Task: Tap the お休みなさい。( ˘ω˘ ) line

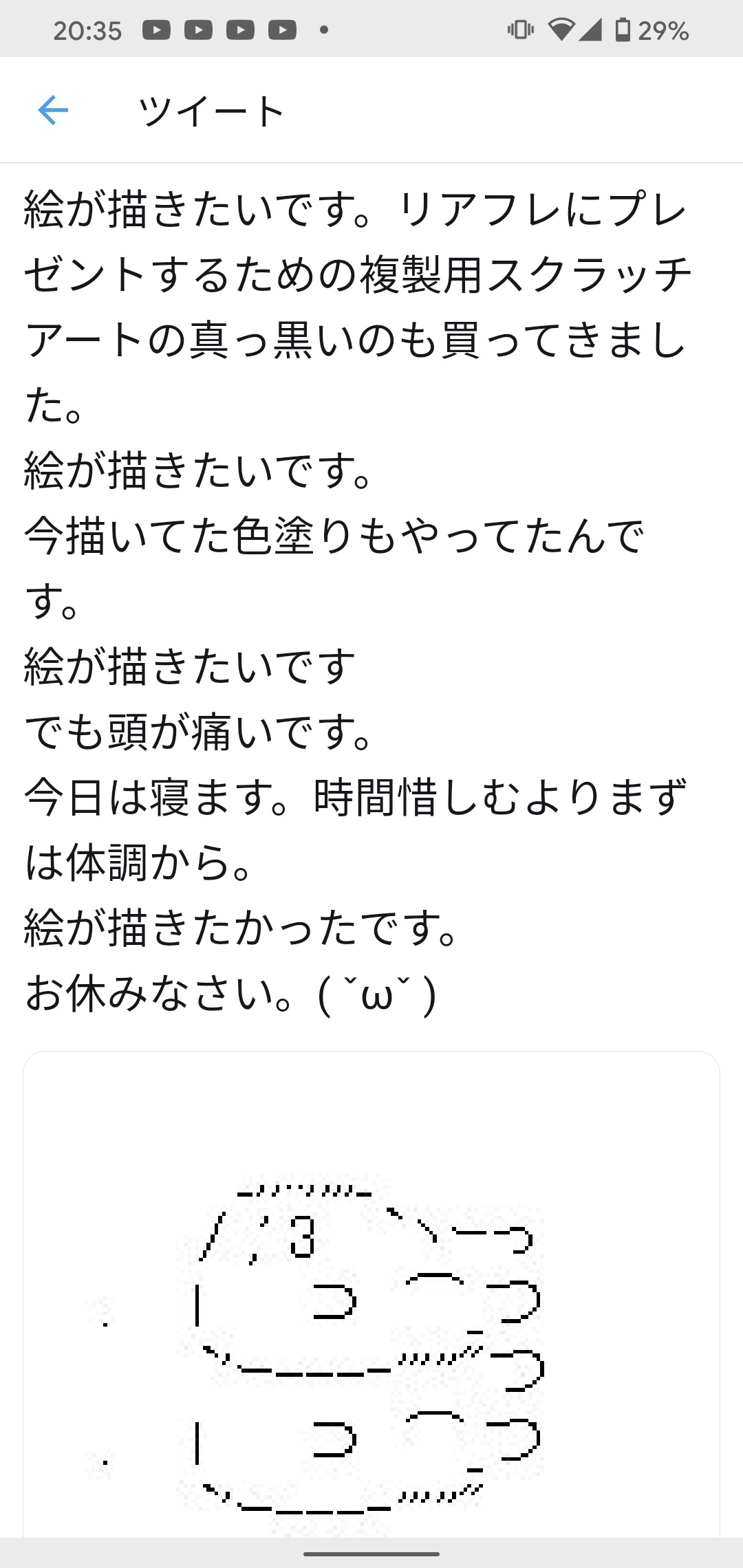Action: 231,994
